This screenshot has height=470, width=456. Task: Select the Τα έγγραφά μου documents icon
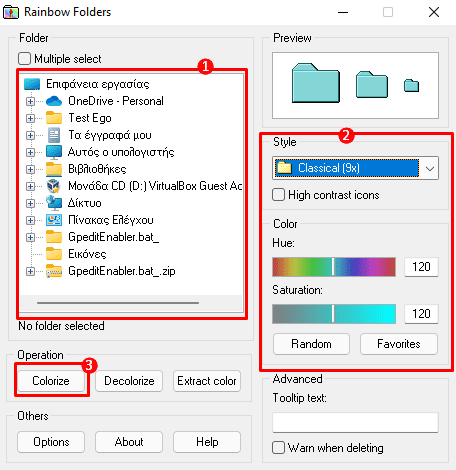pyautogui.click(x=54, y=135)
